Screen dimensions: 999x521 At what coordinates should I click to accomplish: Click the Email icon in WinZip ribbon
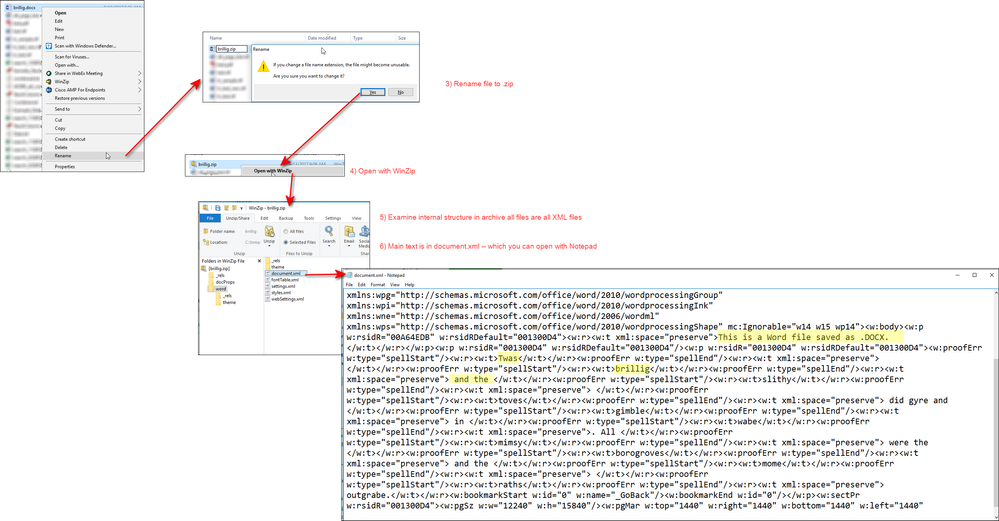pyautogui.click(x=349, y=231)
